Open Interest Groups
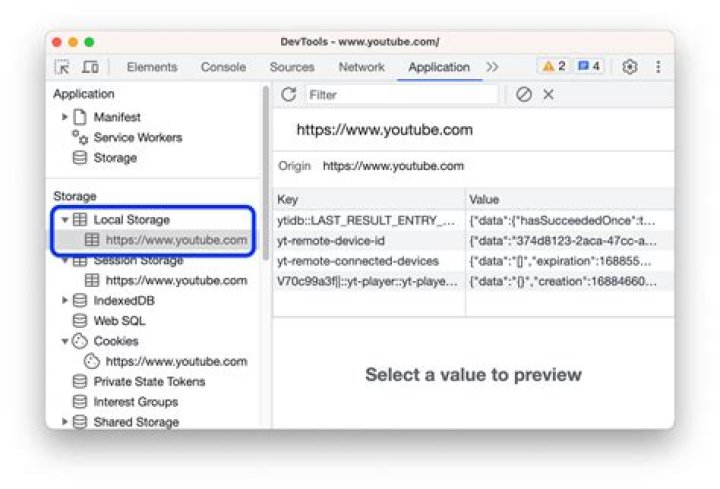This screenshot has height=489, width=720. [x=136, y=402]
